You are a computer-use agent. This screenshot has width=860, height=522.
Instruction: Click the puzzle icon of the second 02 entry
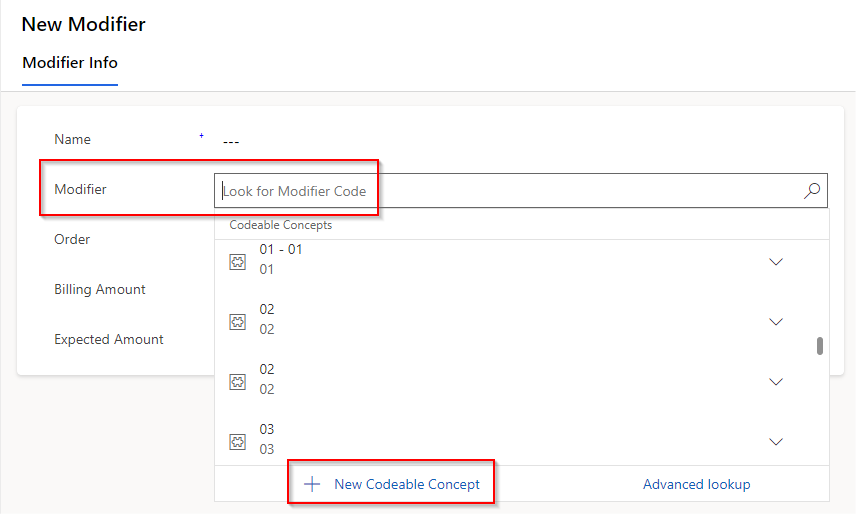[238, 382]
